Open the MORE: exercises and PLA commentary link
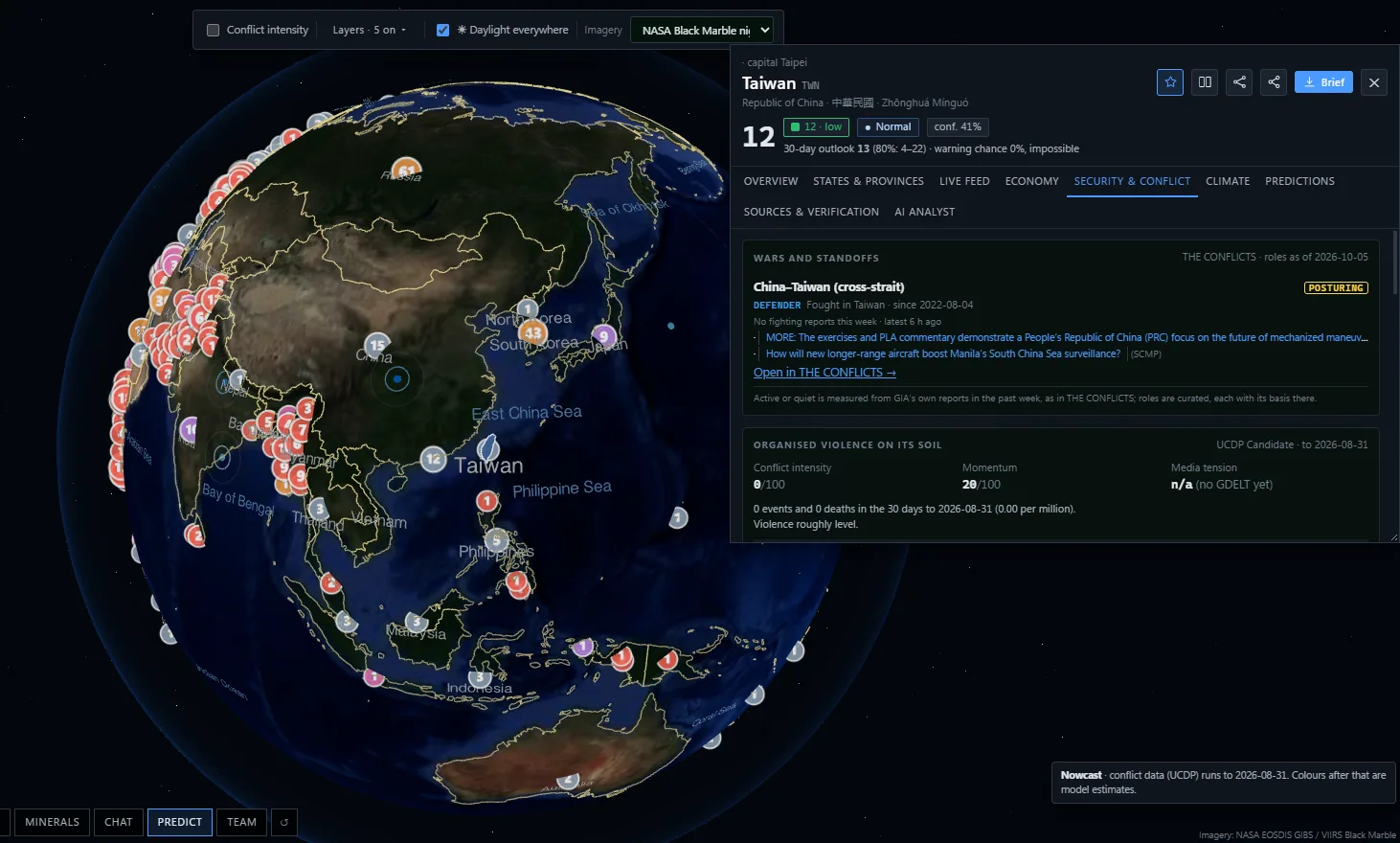The width and height of the screenshot is (1400, 843). (1067, 337)
